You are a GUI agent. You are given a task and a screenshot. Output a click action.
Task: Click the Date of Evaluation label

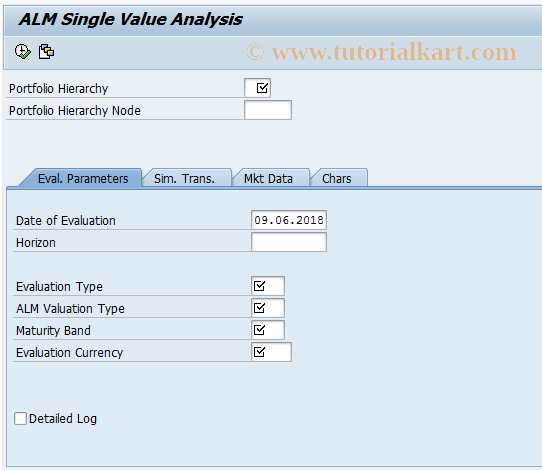pos(66,221)
